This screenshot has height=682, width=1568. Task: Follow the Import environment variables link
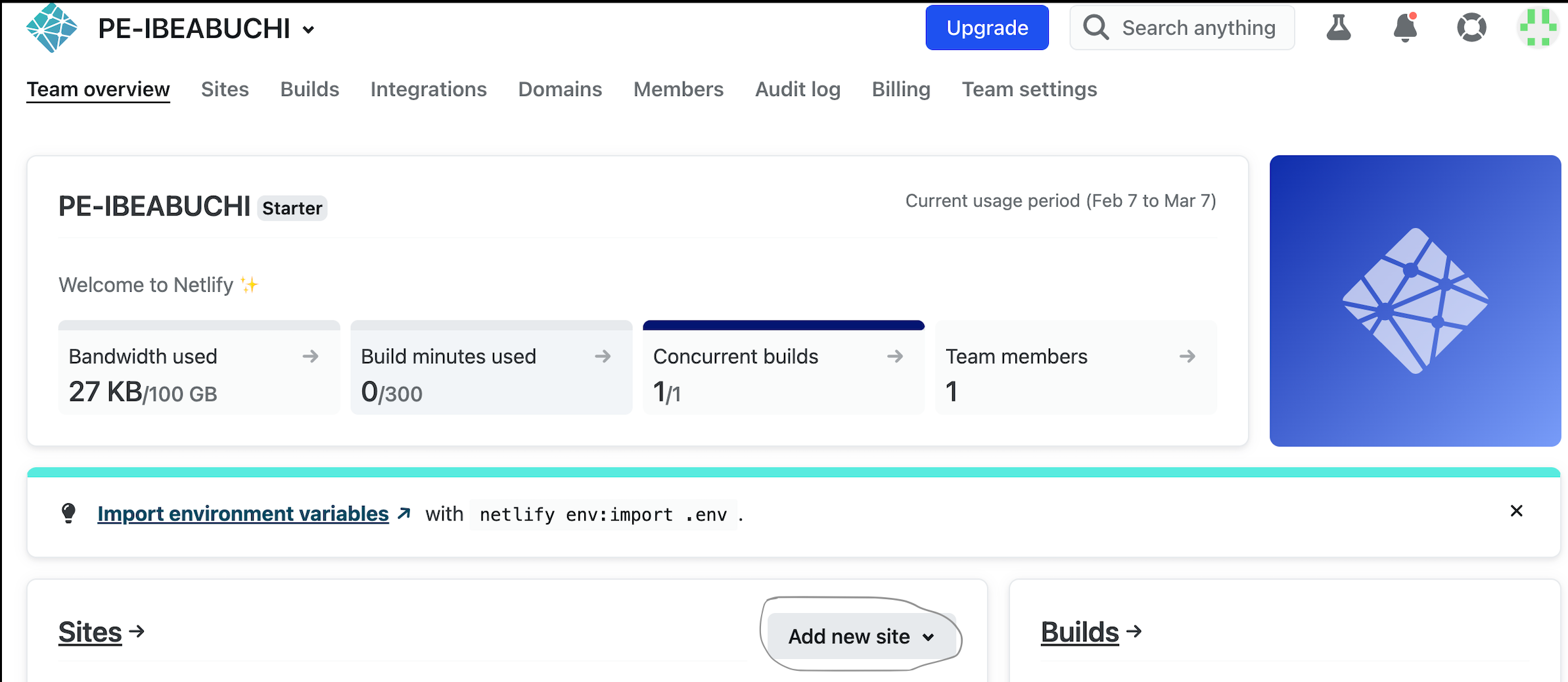[242, 513]
